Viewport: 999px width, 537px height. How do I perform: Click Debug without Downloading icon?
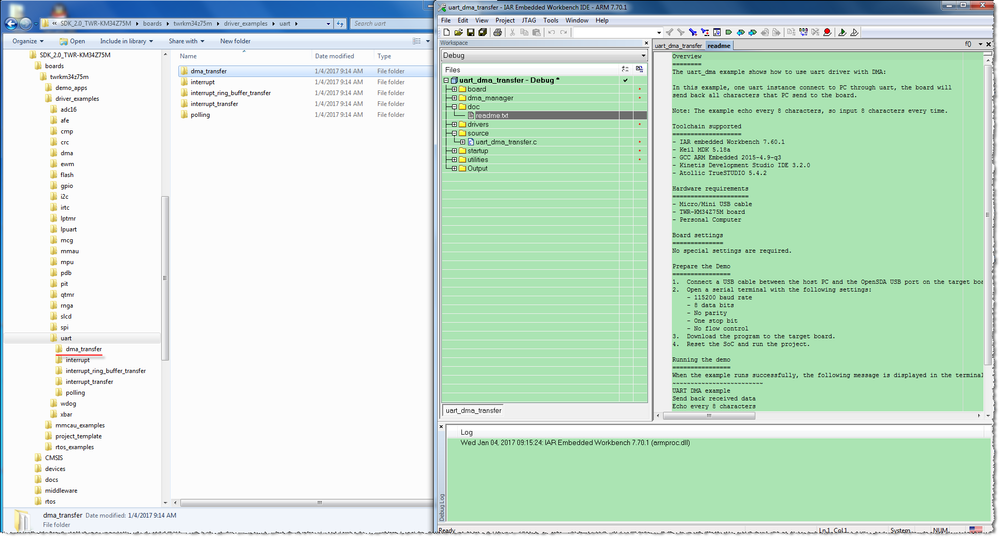(x=854, y=32)
